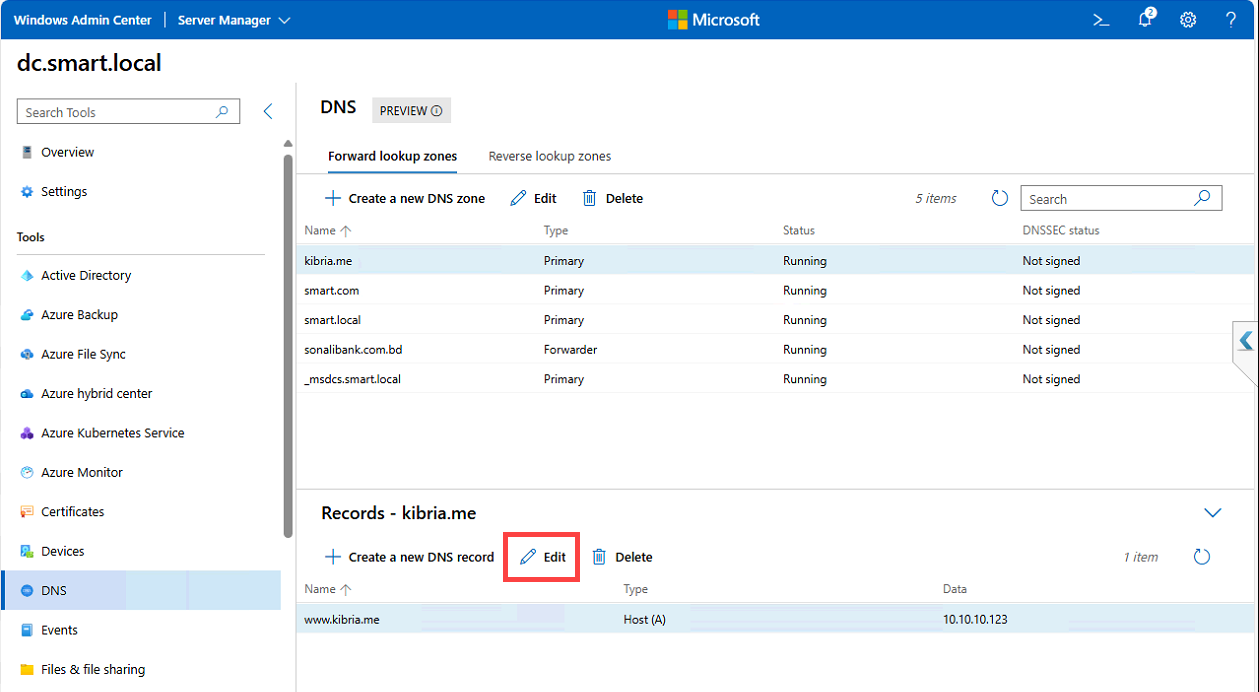Click Create a new DNS zone
Image resolution: width=1259 pixels, height=692 pixels.
[x=405, y=198]
